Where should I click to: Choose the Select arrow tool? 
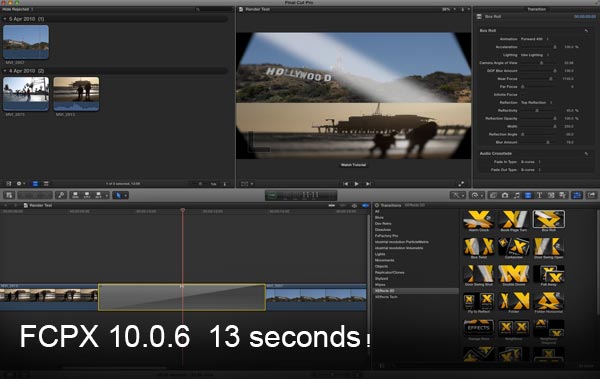[118, 195]
